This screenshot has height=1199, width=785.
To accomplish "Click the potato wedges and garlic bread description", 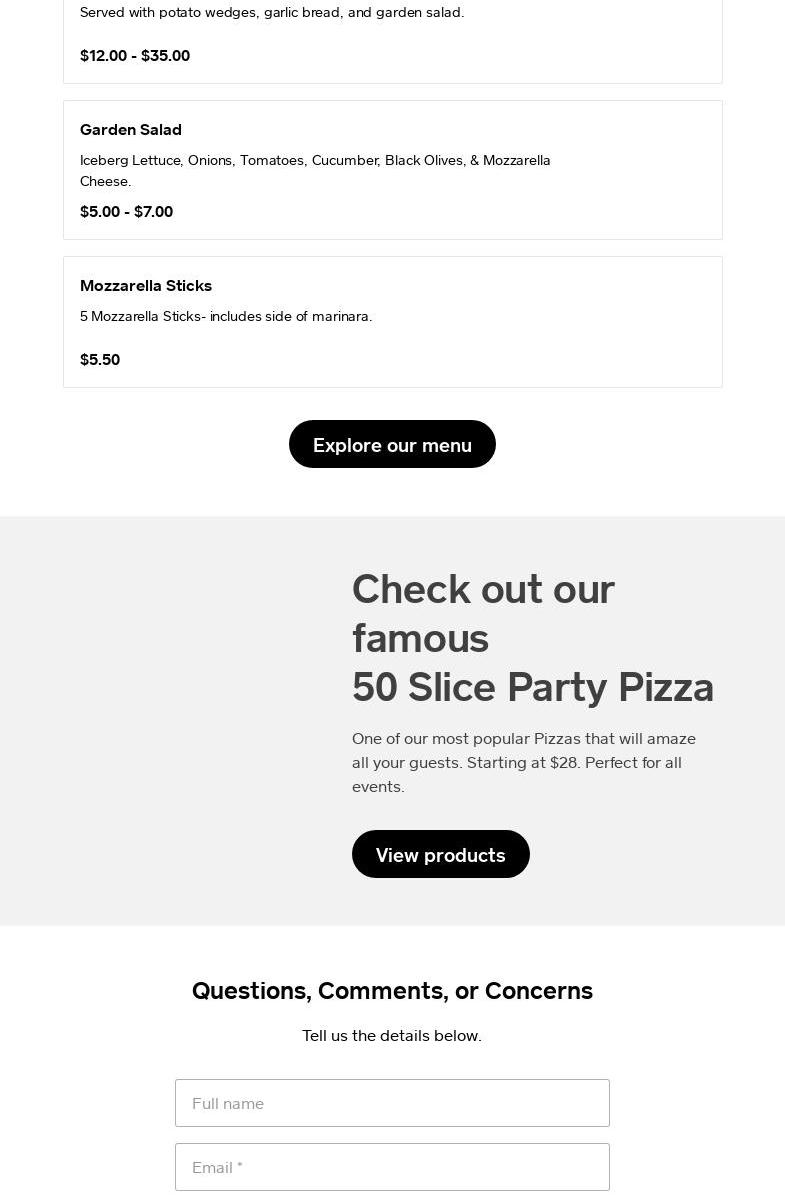I will coord(272,12).
